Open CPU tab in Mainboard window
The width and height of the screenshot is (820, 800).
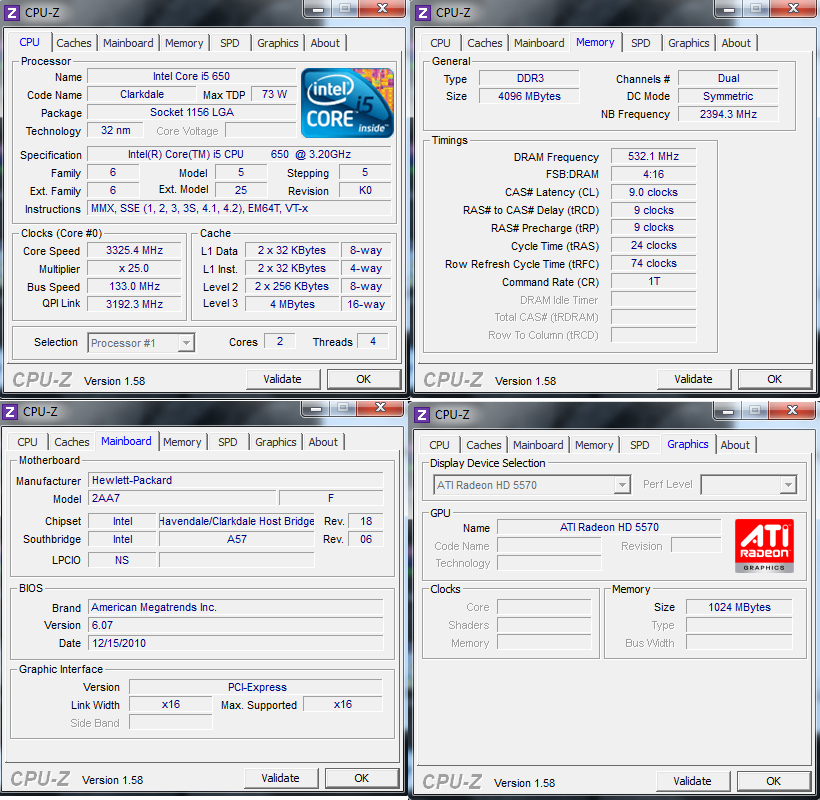click(27, 442)
